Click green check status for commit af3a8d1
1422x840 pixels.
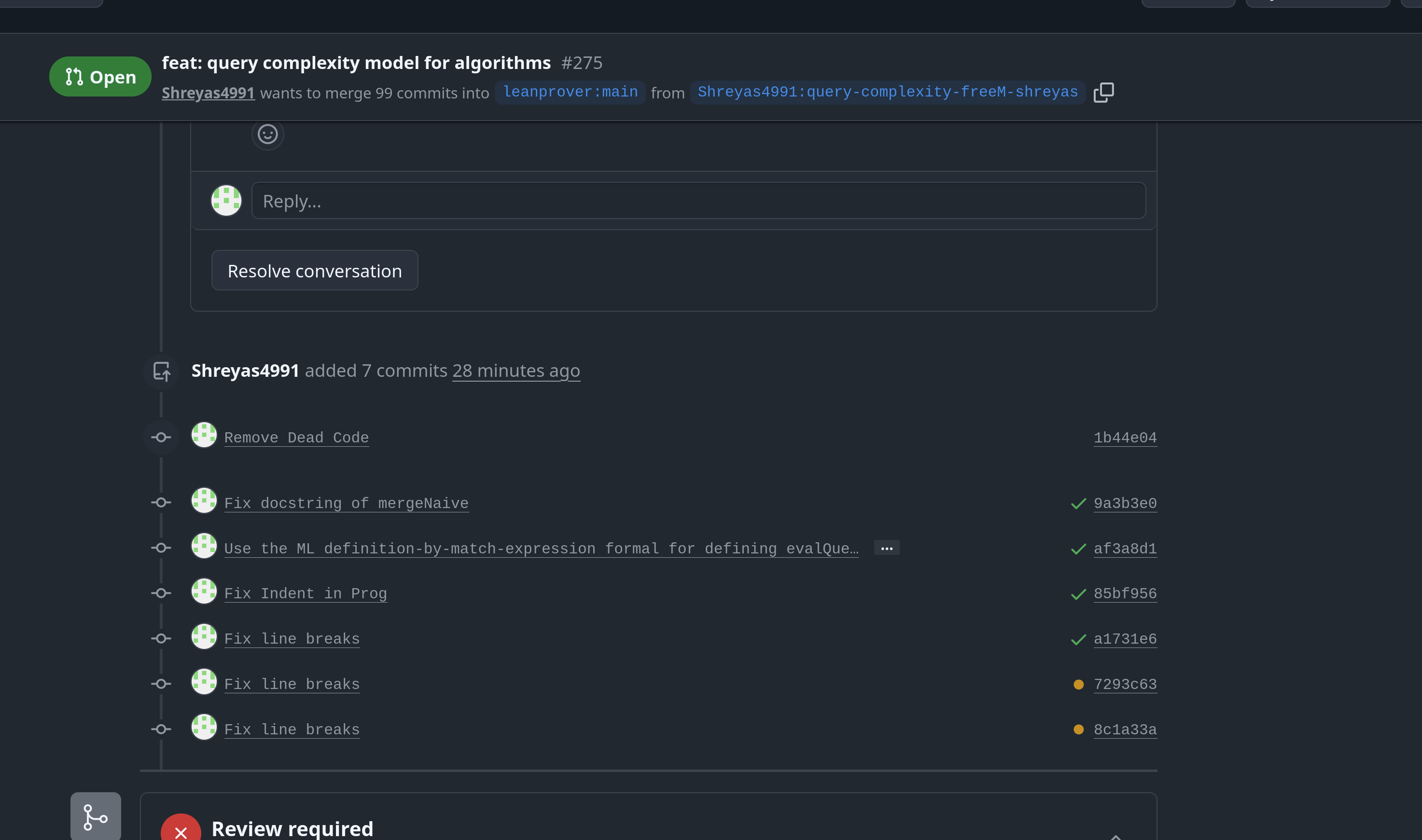point(1078,549)
